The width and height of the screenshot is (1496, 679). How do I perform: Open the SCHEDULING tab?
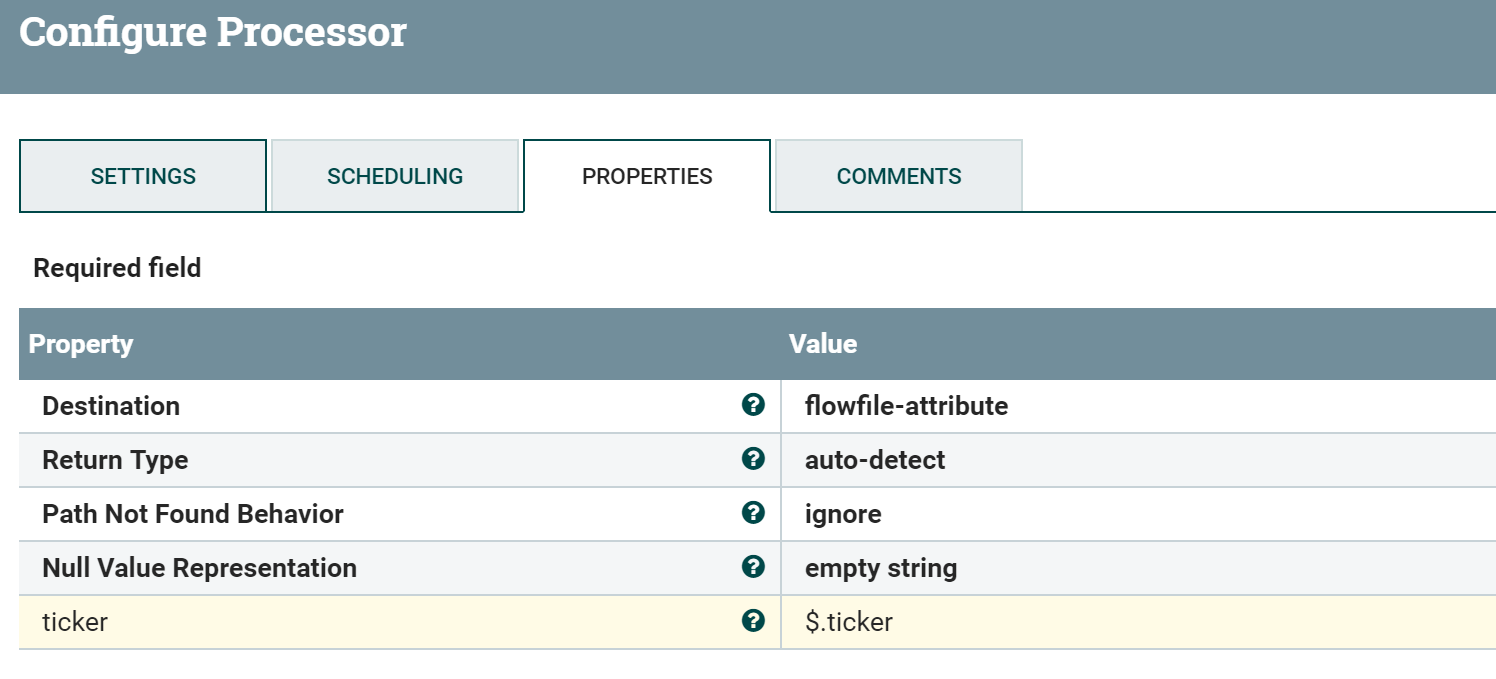coord(395,175)
